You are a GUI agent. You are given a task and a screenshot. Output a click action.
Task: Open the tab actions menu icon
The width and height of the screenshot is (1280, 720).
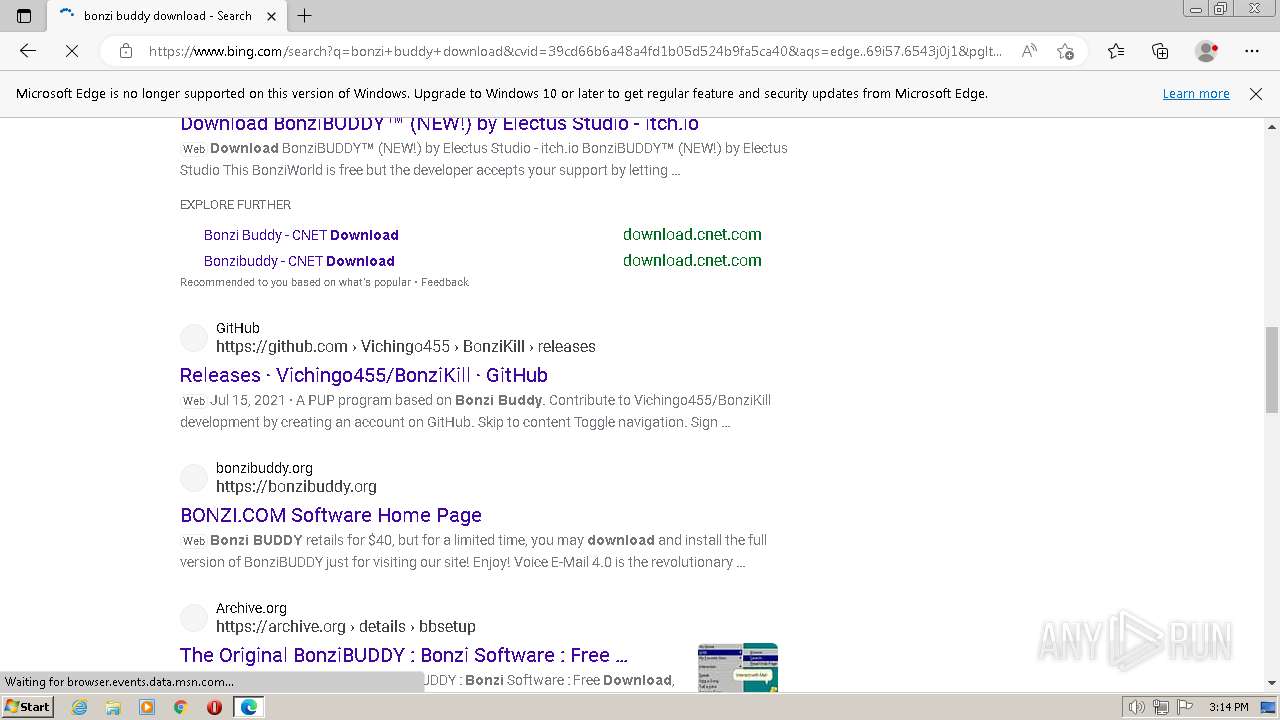24,16
